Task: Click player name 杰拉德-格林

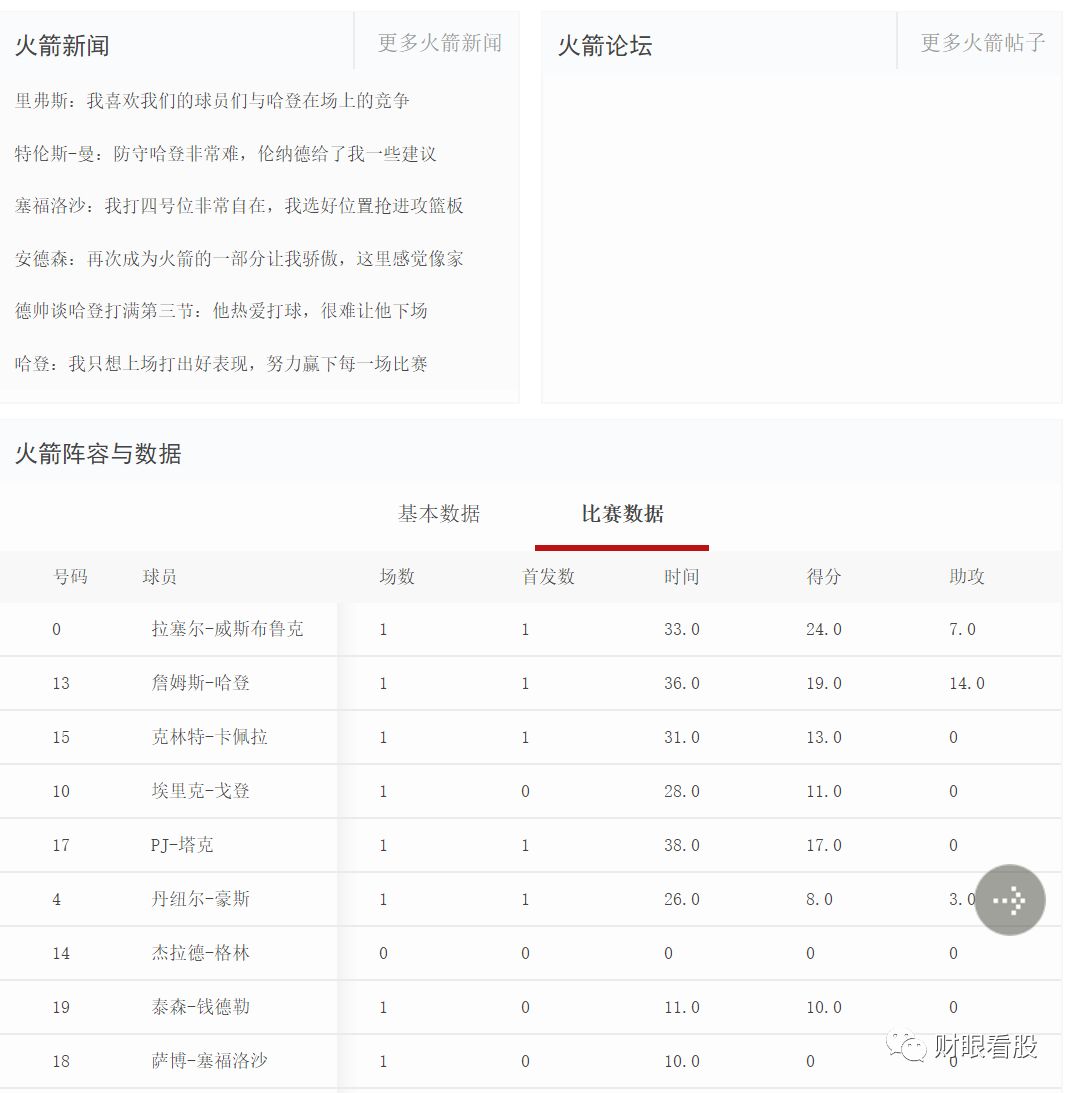Action: pos(201,954)
